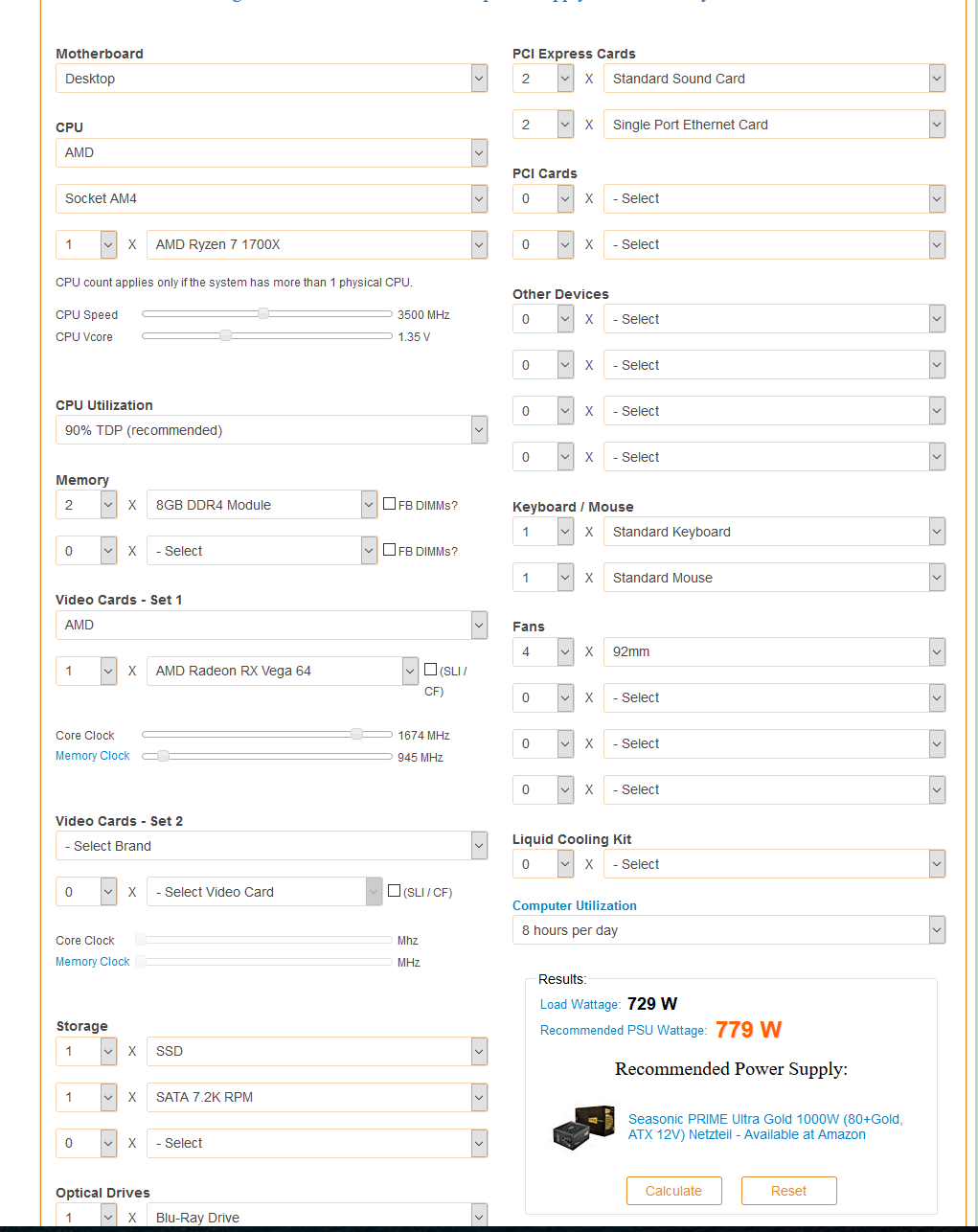The image size is (978, 1232).
Task: Check FB DIMMs box for 8GB DDR4 module
Action: click(x=390, y=503)
